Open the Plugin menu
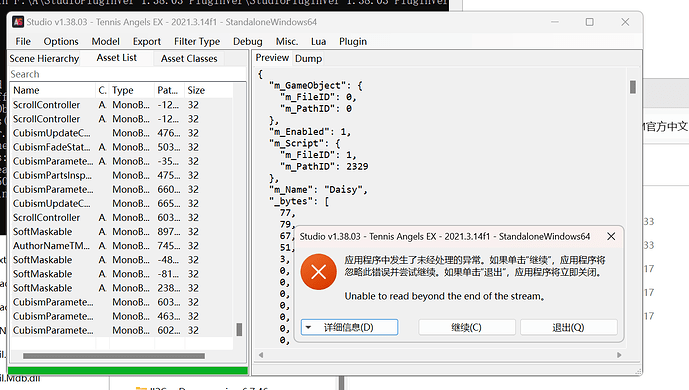The height and width of the screenshot is (390, 689). [353, 41]
